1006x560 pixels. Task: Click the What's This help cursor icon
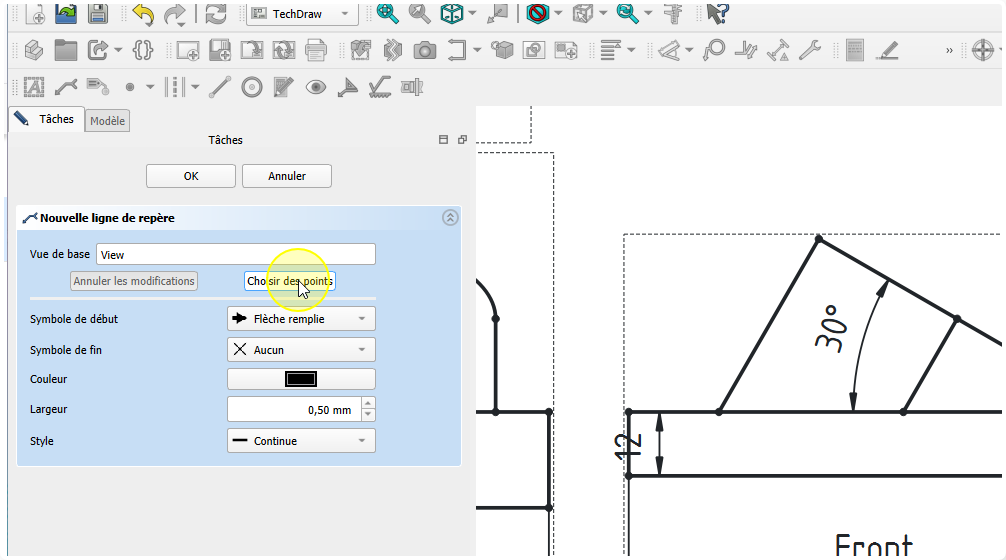coord(716,14)
